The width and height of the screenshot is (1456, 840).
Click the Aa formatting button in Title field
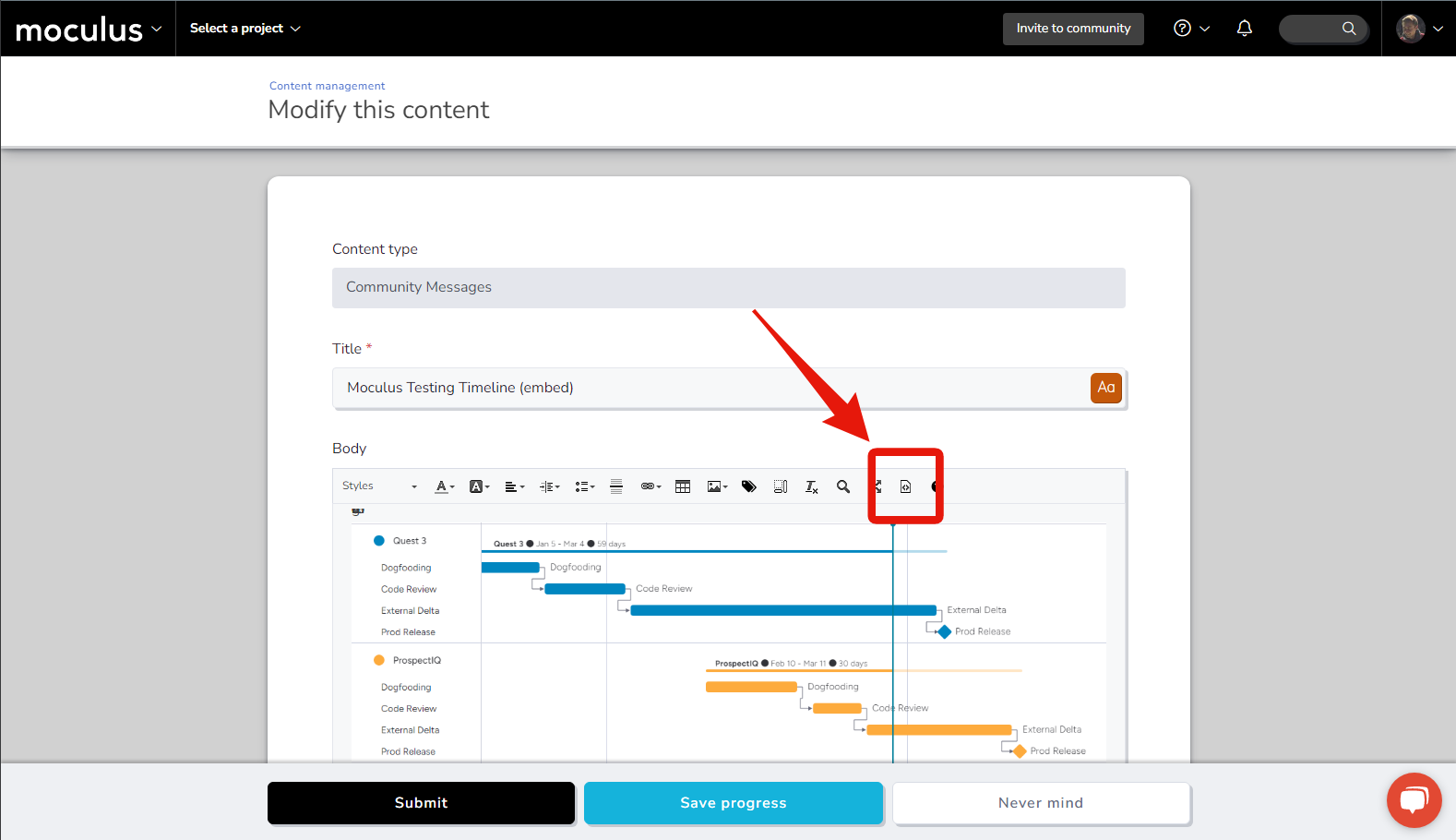[1105, 388]
